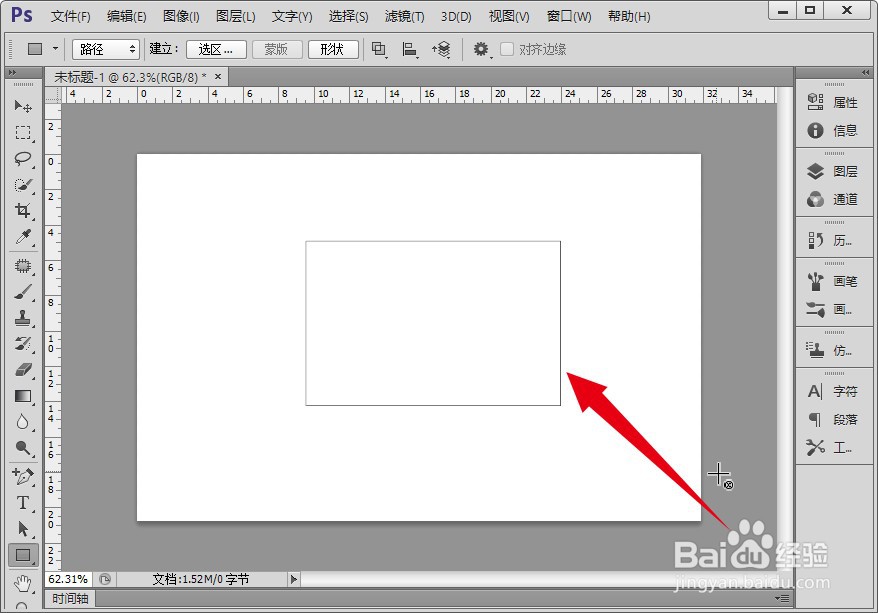Image resolution: width=878 pixels, height=613 pixels.
Task: Expand the status bar info arrow
Action: (293, 579)
